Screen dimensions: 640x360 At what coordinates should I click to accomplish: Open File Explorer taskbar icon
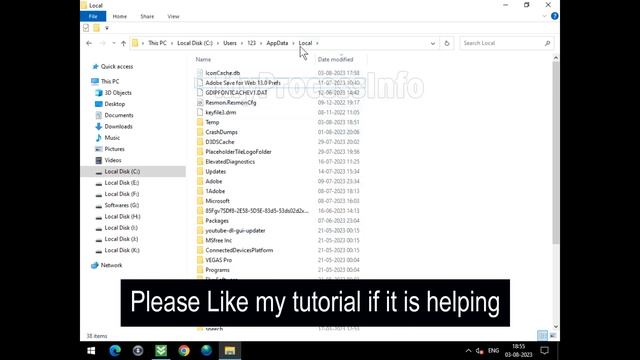230,351
